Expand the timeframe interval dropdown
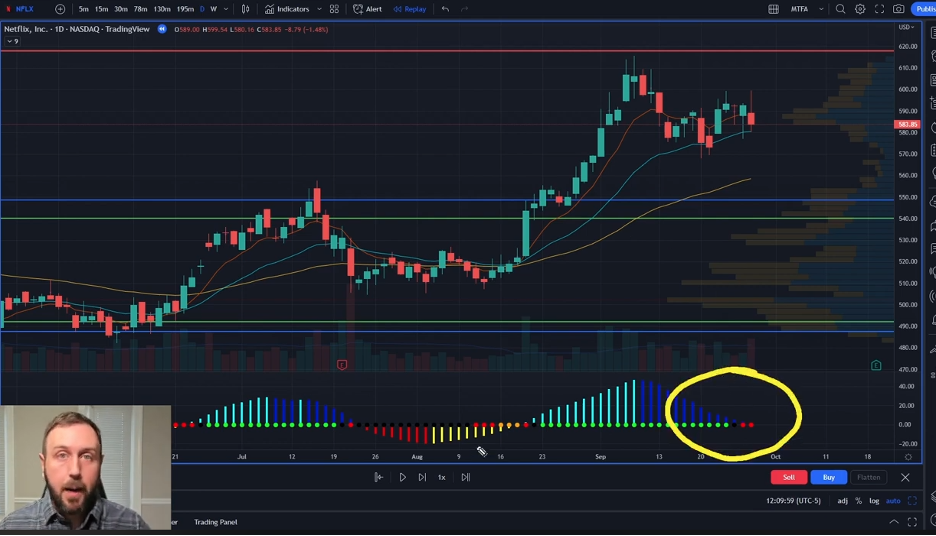This screenshot has width=936, height=536. click(x=225, y=9)
